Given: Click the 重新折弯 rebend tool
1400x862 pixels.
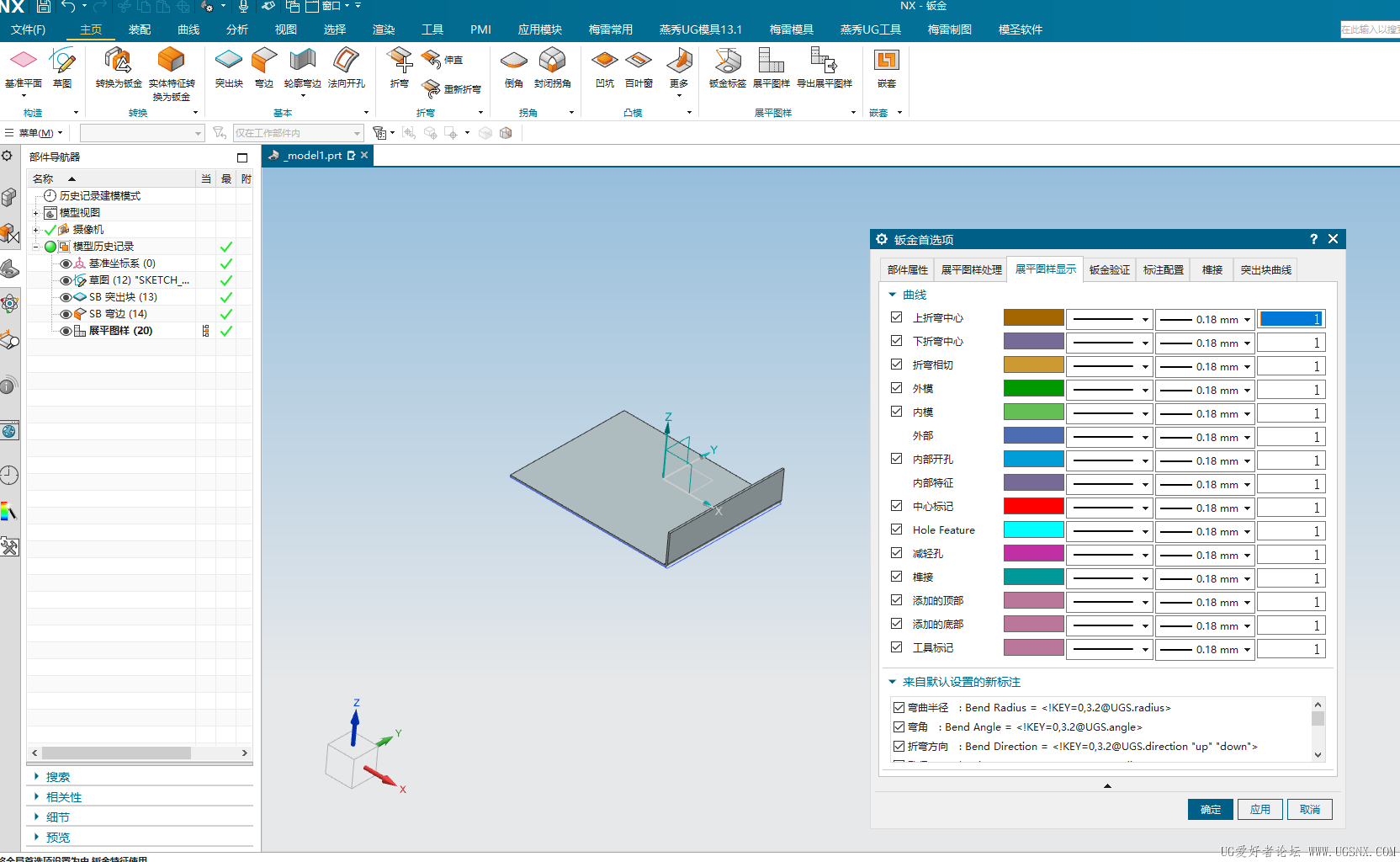Looking at the screenshot, I should [452, 88].
